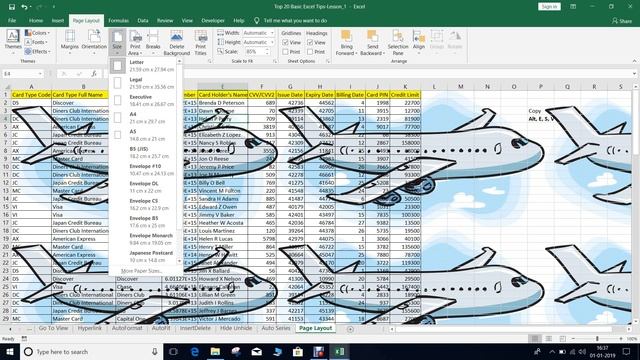640x360 pixels.
Task: Click Task View on taskbar
Action: 173,351
